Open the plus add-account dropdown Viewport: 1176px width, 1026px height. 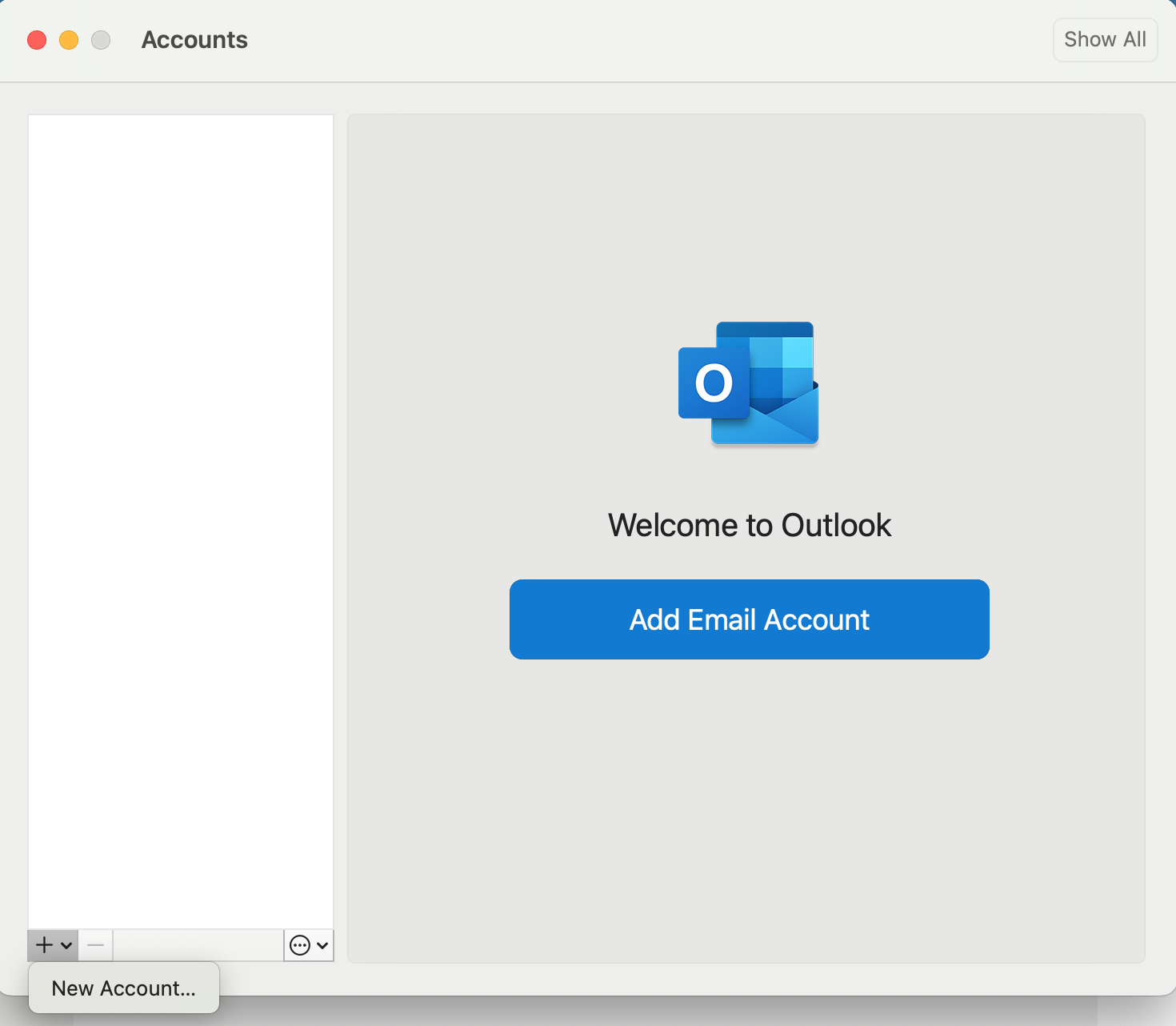pyautogui.click(x=54, y=945)
